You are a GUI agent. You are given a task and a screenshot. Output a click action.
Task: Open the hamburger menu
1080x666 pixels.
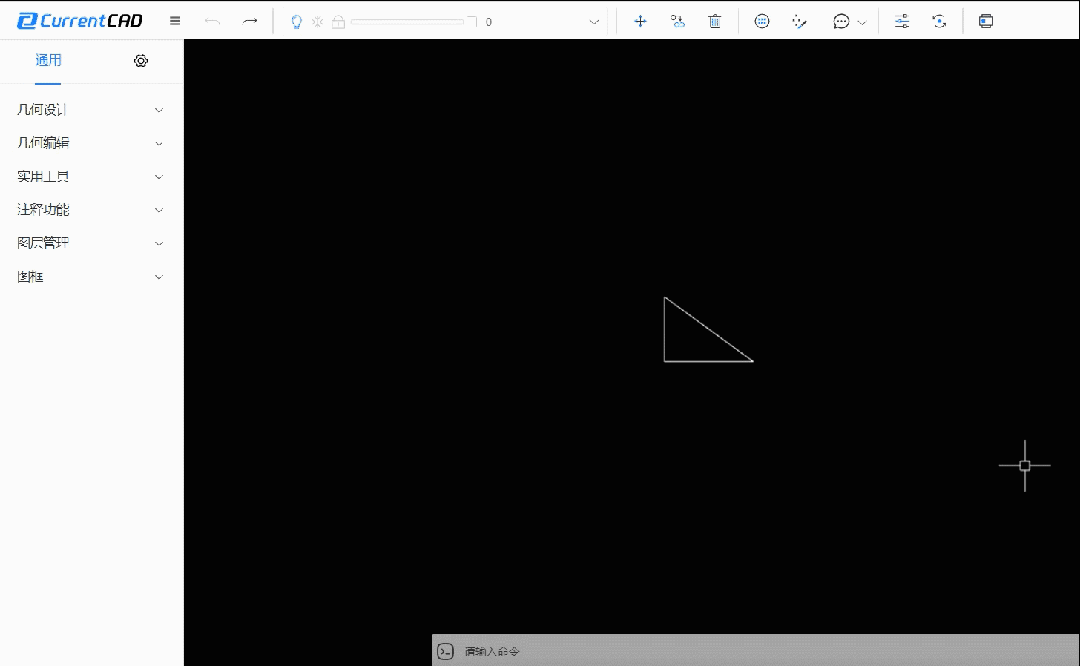(x=174, y=20)
